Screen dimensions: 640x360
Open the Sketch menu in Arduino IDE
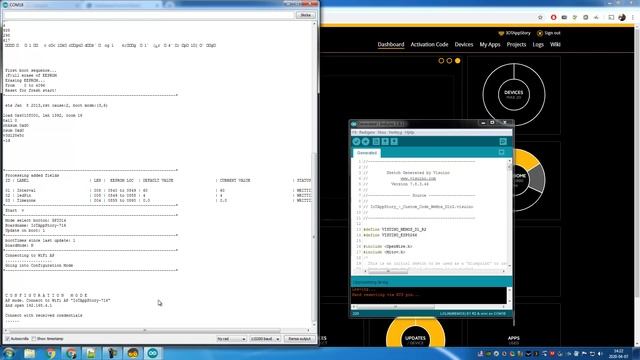coord(382,133)
